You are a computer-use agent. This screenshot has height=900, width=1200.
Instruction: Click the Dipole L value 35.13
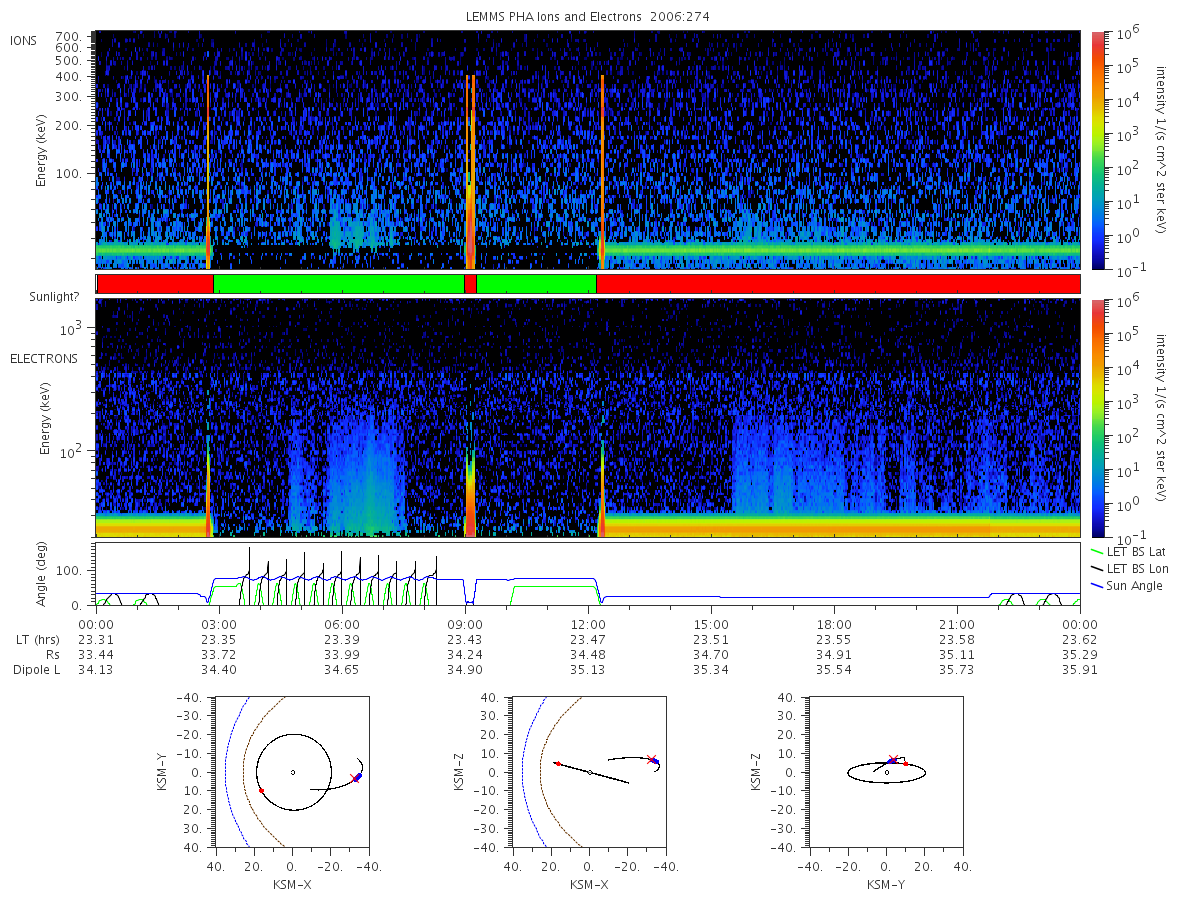[588, 669]
